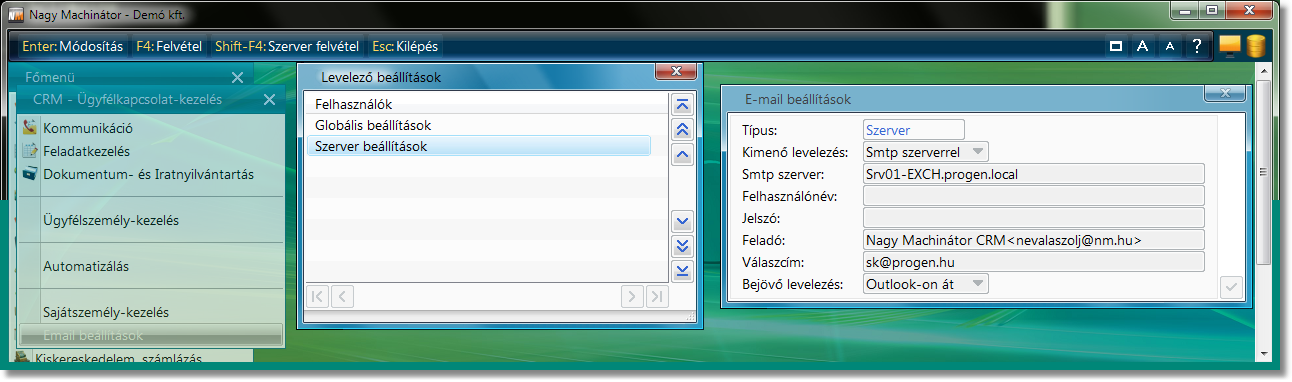Click the gold database cylinder icon

tap(1256, 46)
